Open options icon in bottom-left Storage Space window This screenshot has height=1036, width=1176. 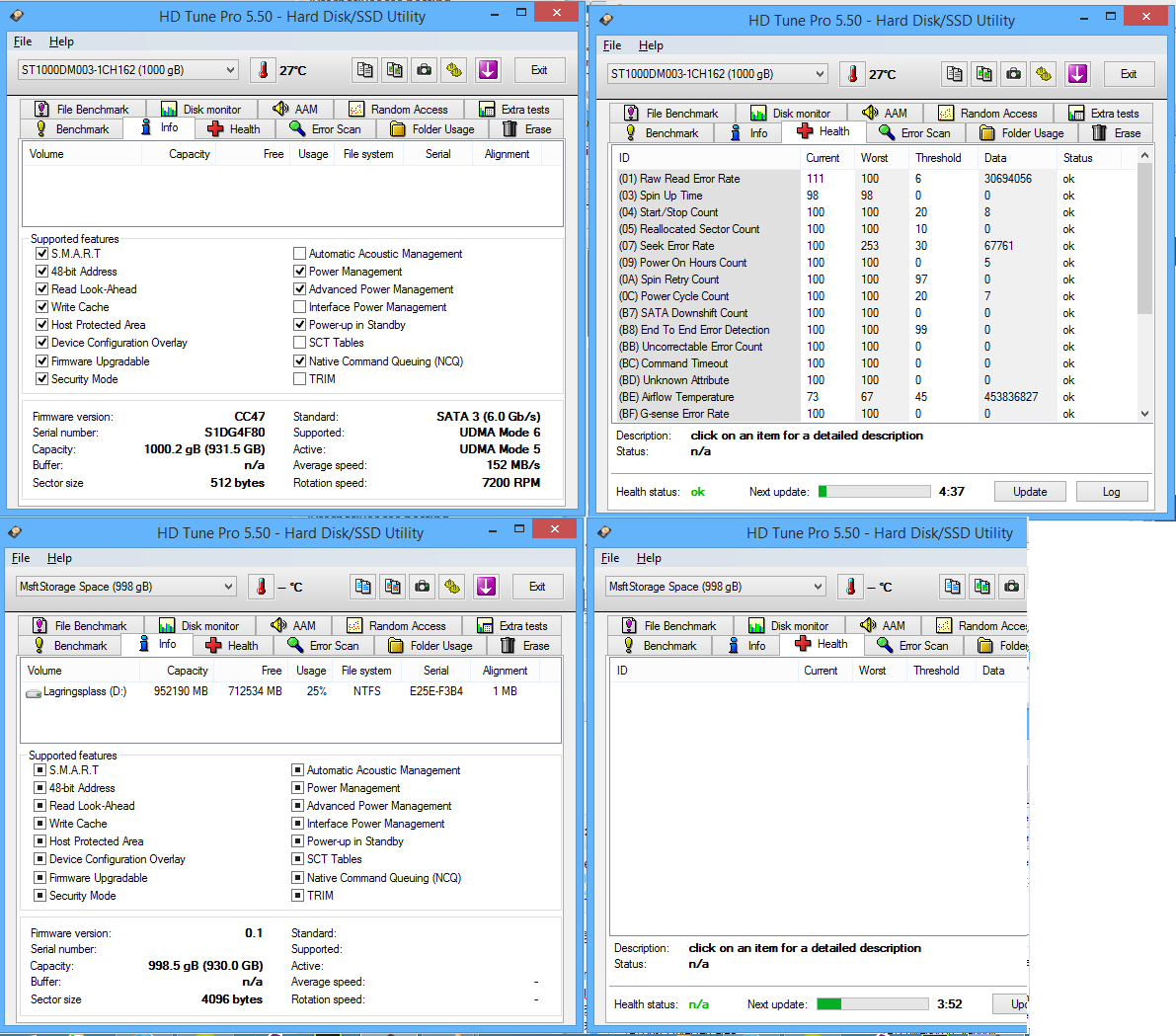point(453,587)
